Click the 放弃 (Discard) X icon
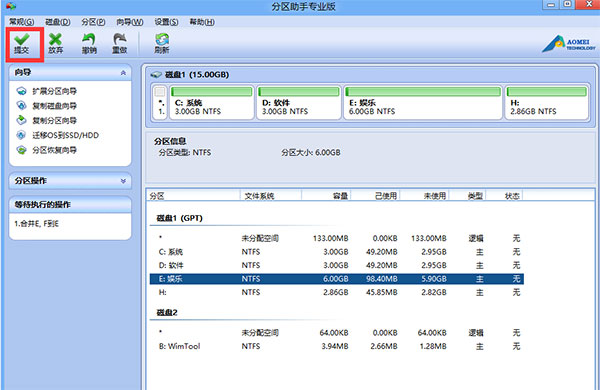This screenshot has width=600, height=390. coord(55,43)
